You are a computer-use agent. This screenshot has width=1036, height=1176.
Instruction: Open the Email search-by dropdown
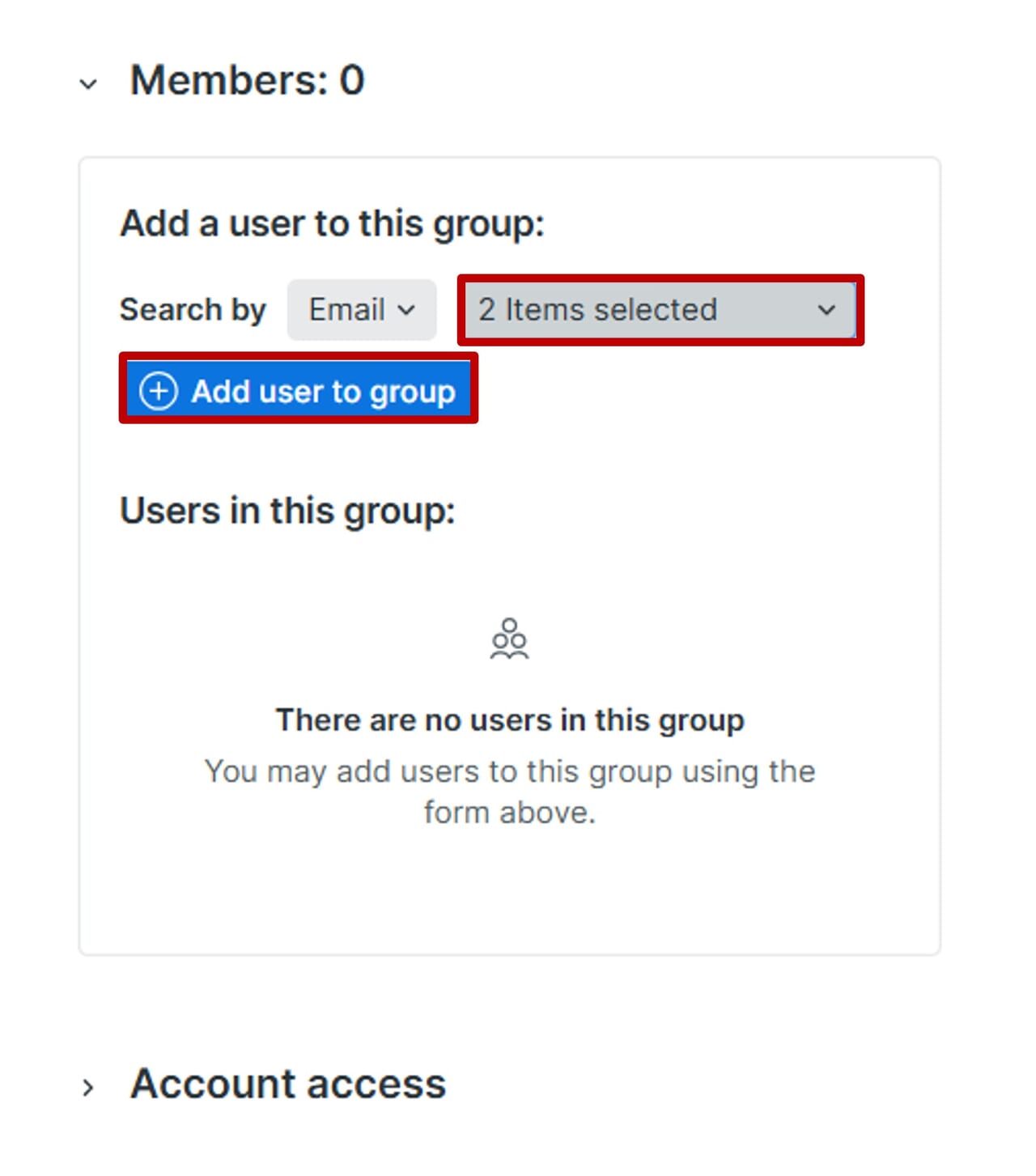click(362, 310)
